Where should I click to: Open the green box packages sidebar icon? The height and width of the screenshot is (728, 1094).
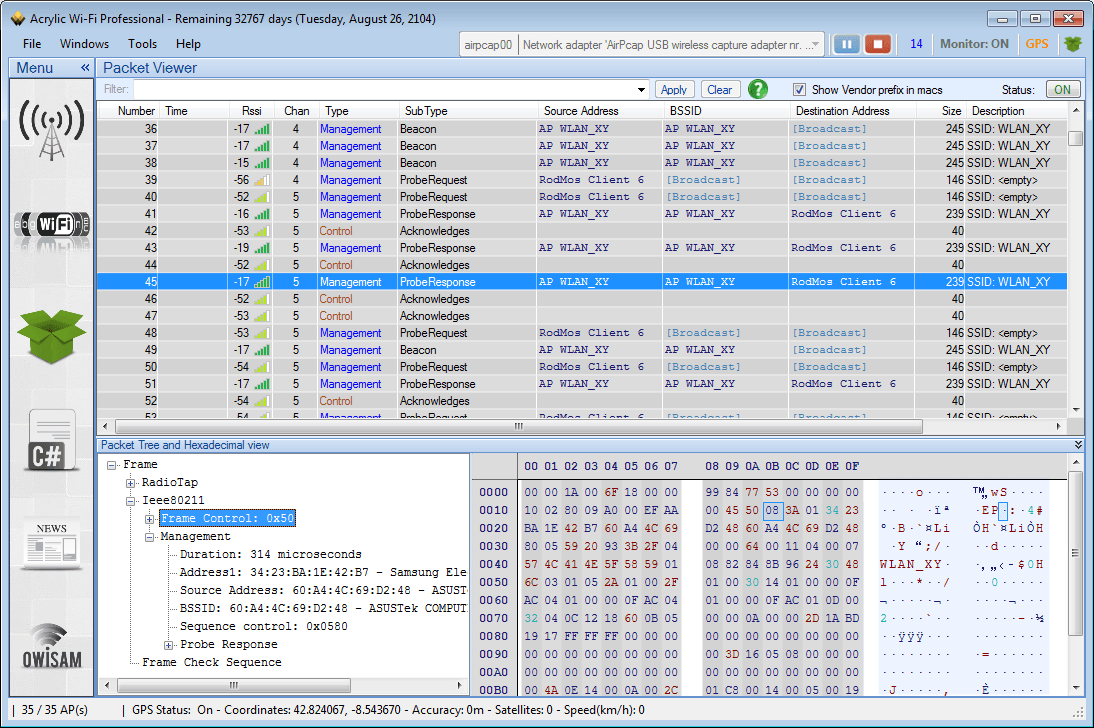point(52,336)
